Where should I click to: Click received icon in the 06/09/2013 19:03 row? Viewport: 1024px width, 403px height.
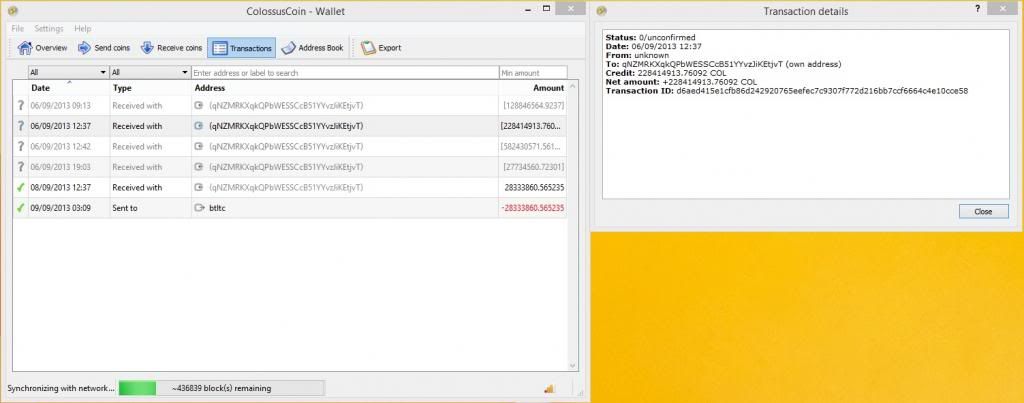point(199,167)
